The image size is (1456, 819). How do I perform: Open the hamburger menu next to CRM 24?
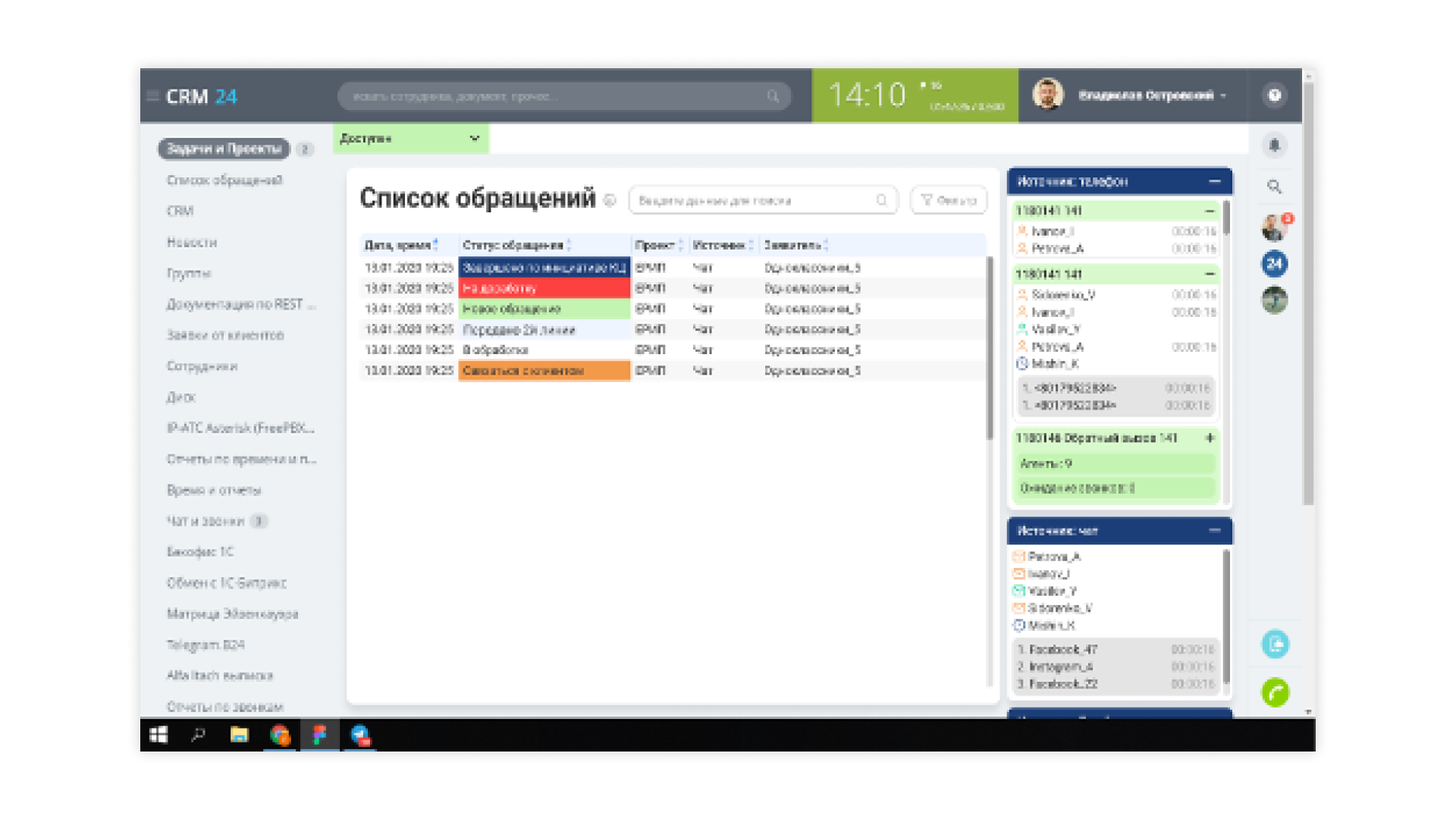152,96
